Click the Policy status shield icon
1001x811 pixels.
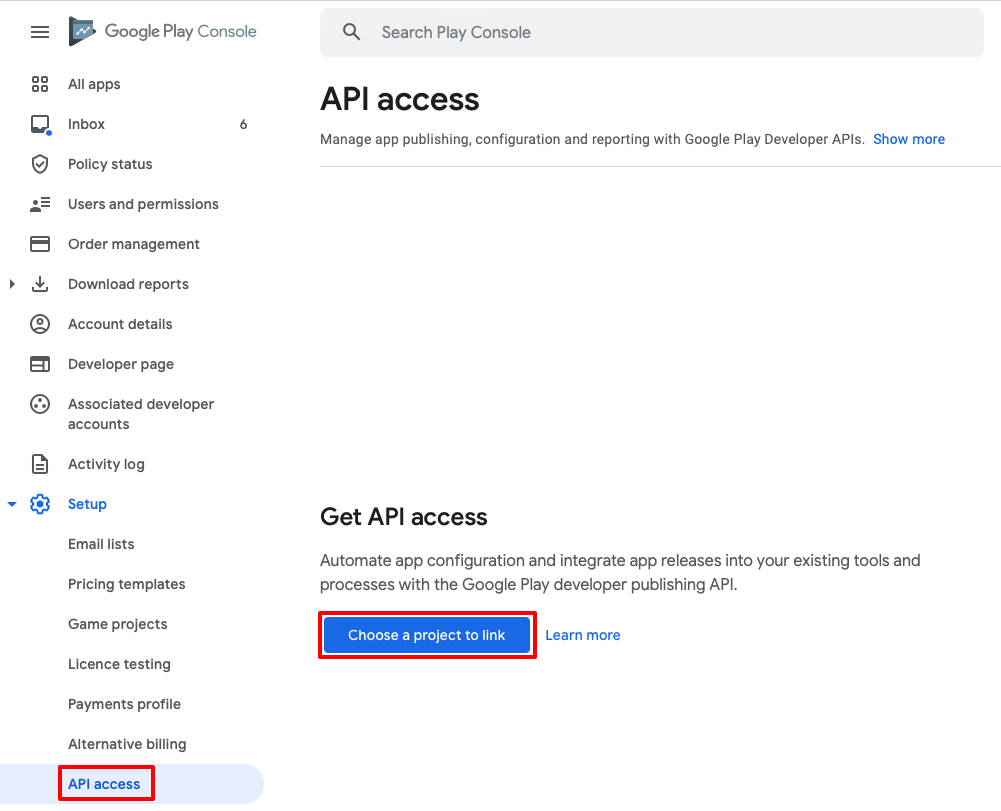tap(39, 164)
